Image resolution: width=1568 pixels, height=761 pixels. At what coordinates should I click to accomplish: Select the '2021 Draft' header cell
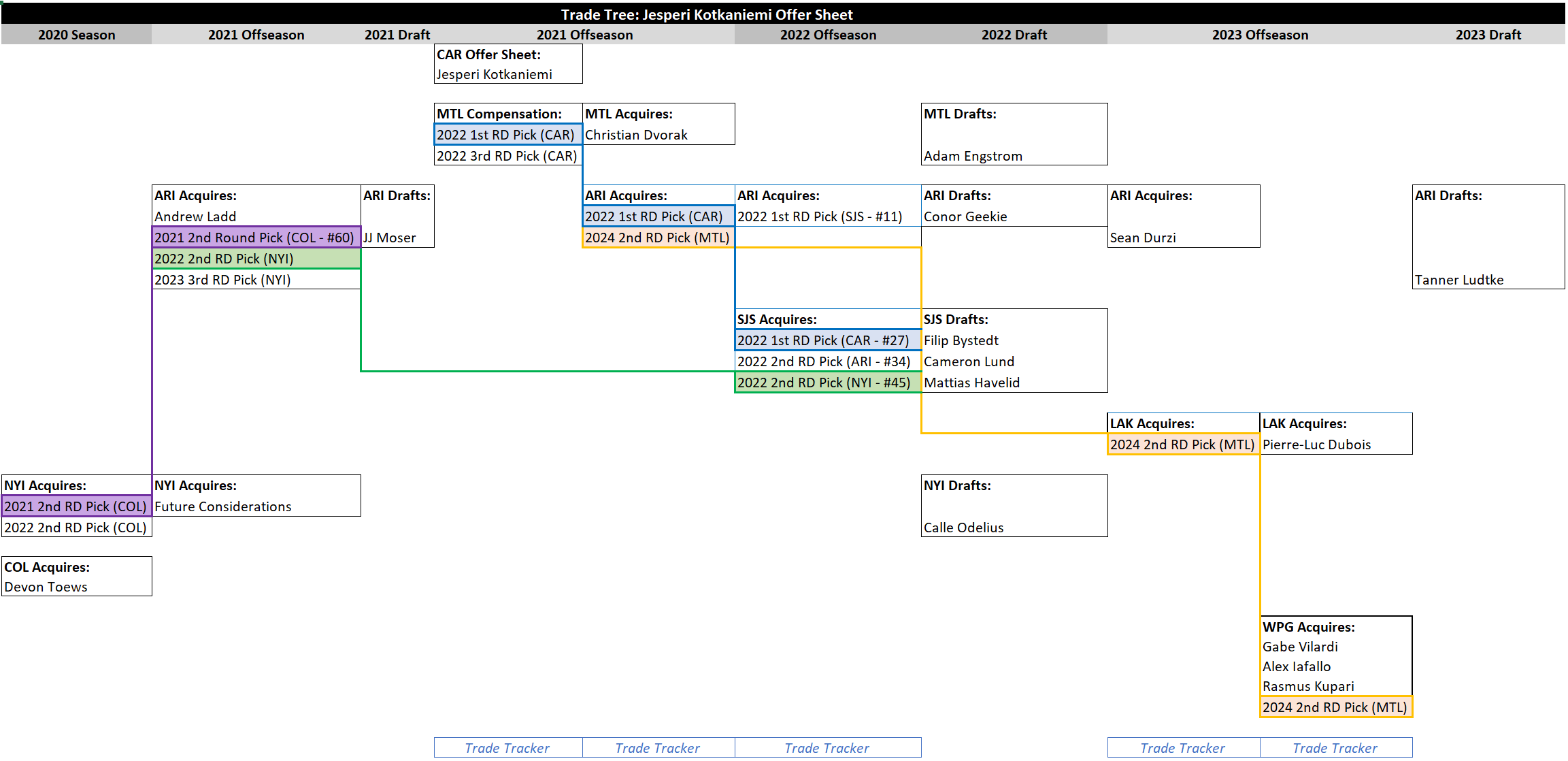pos(397,35)
